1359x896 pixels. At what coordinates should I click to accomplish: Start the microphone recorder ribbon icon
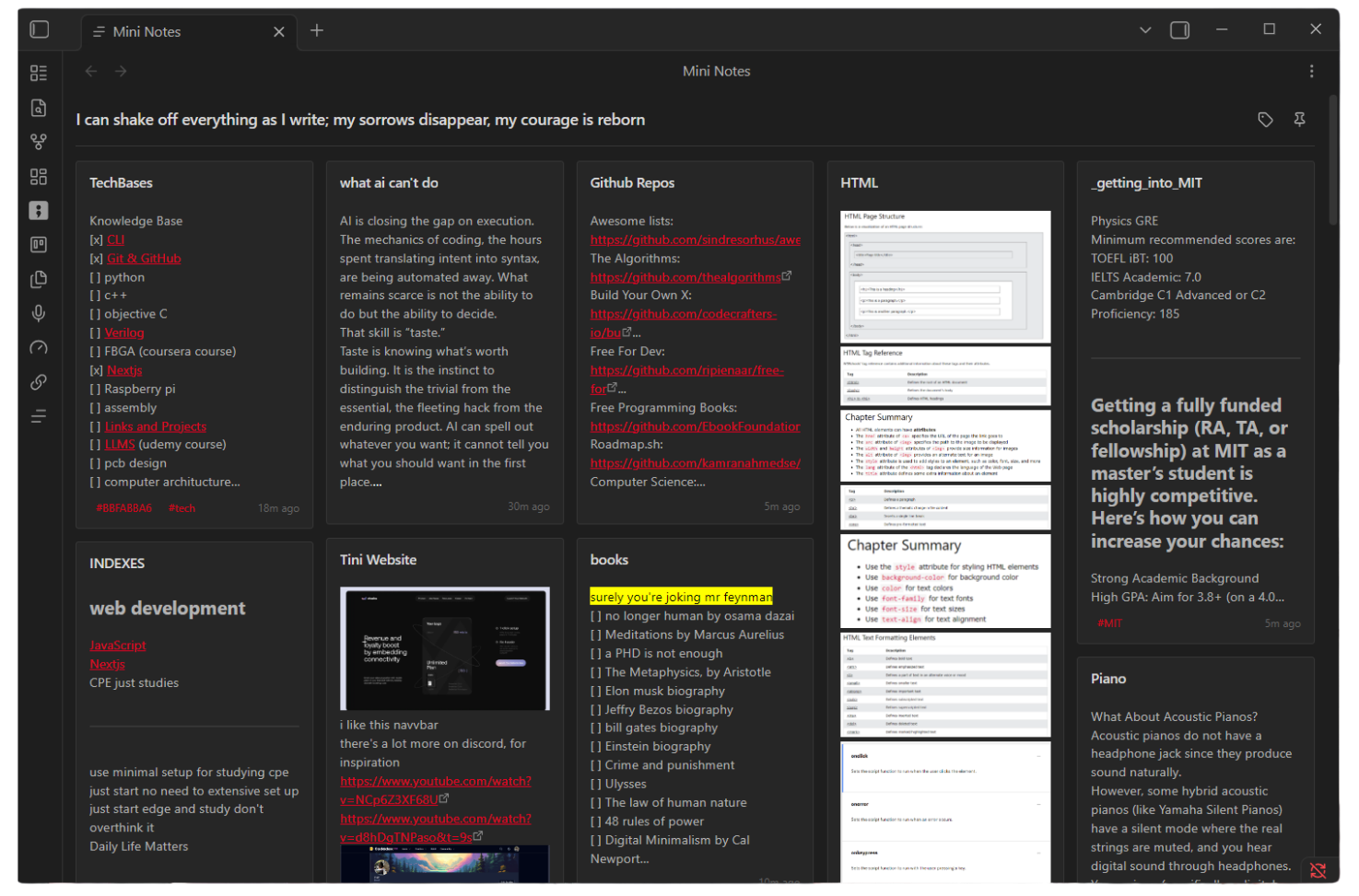pyautogui.click(x=39, y=313)
